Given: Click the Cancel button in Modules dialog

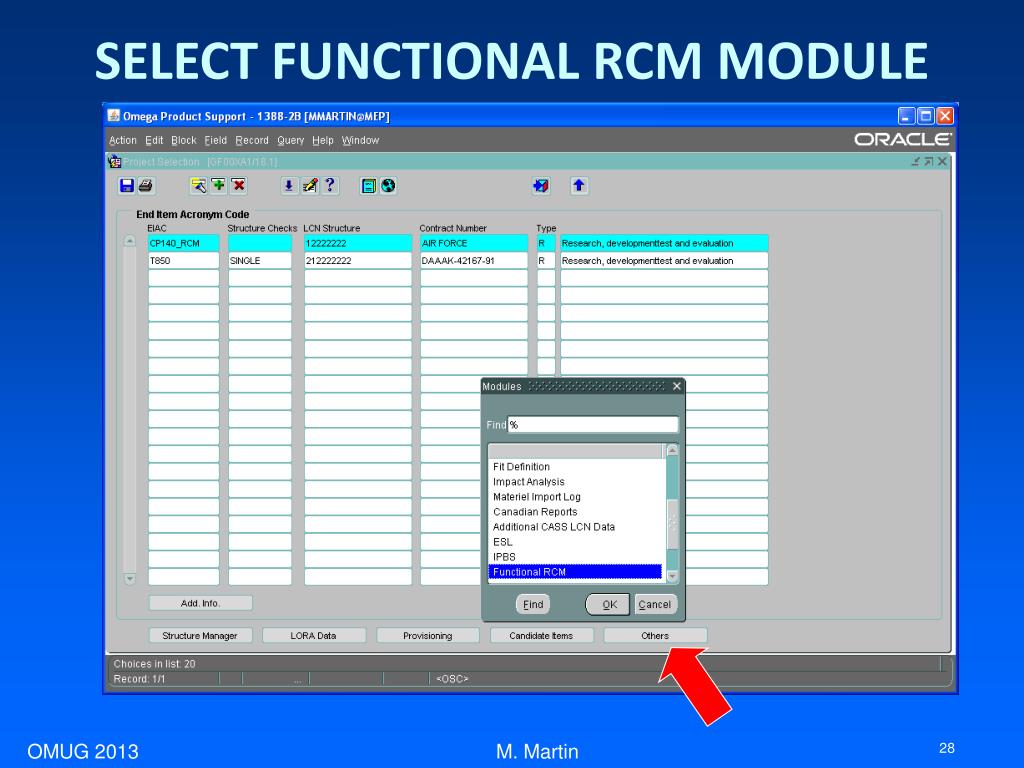Looking at the screenshot, I should tap(655, 605).
